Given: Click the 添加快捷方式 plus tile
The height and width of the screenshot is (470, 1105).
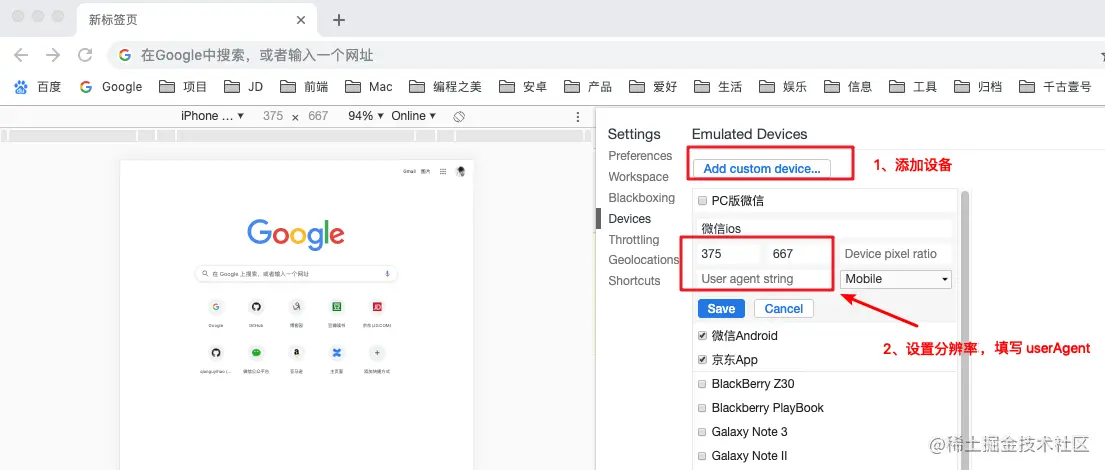Looking at the screenshot, I should pos(377,357).
